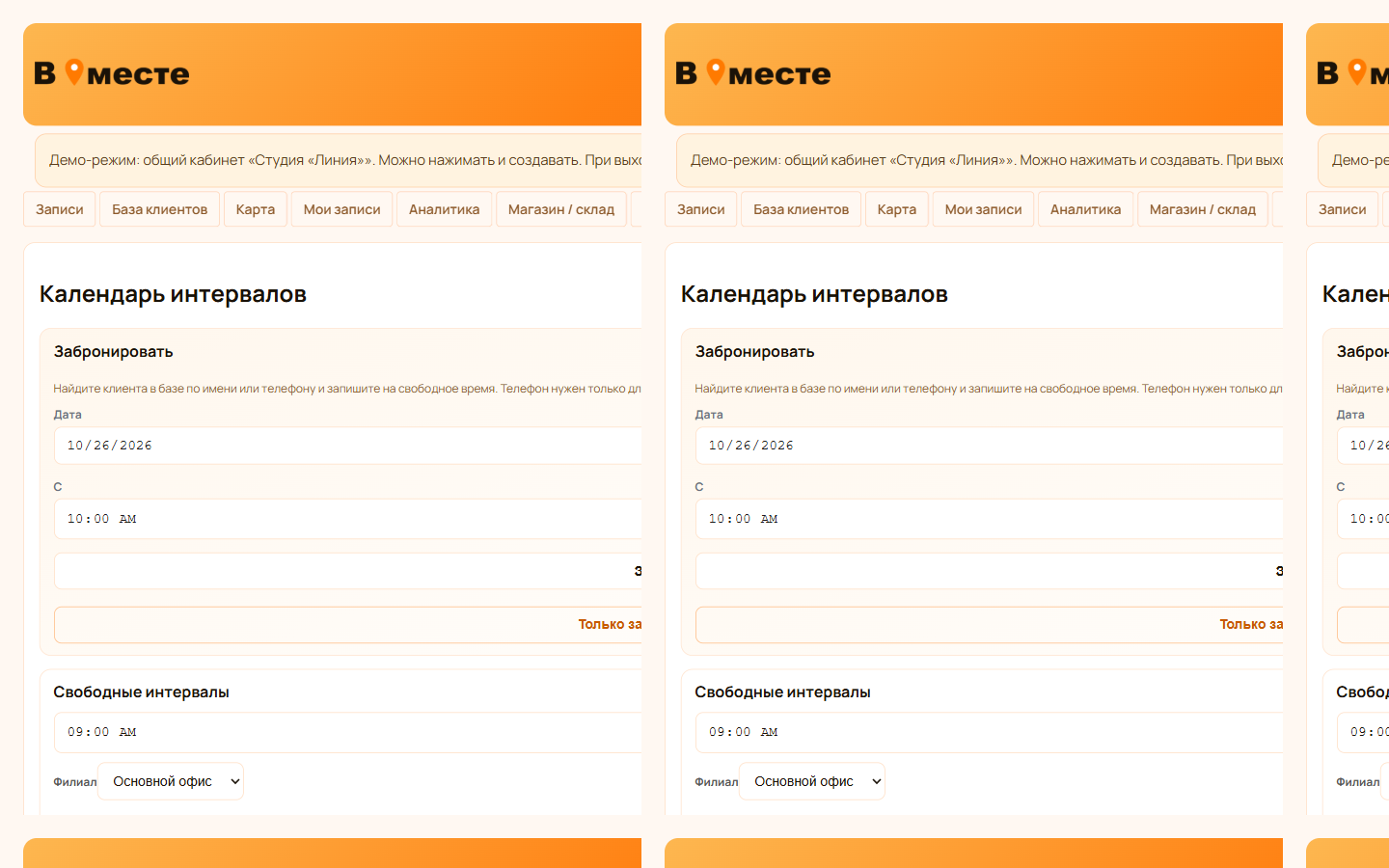The image size is (1389, 868).
Task: Switch to База клиентов tab in the left copy
Action: (160, 209)
